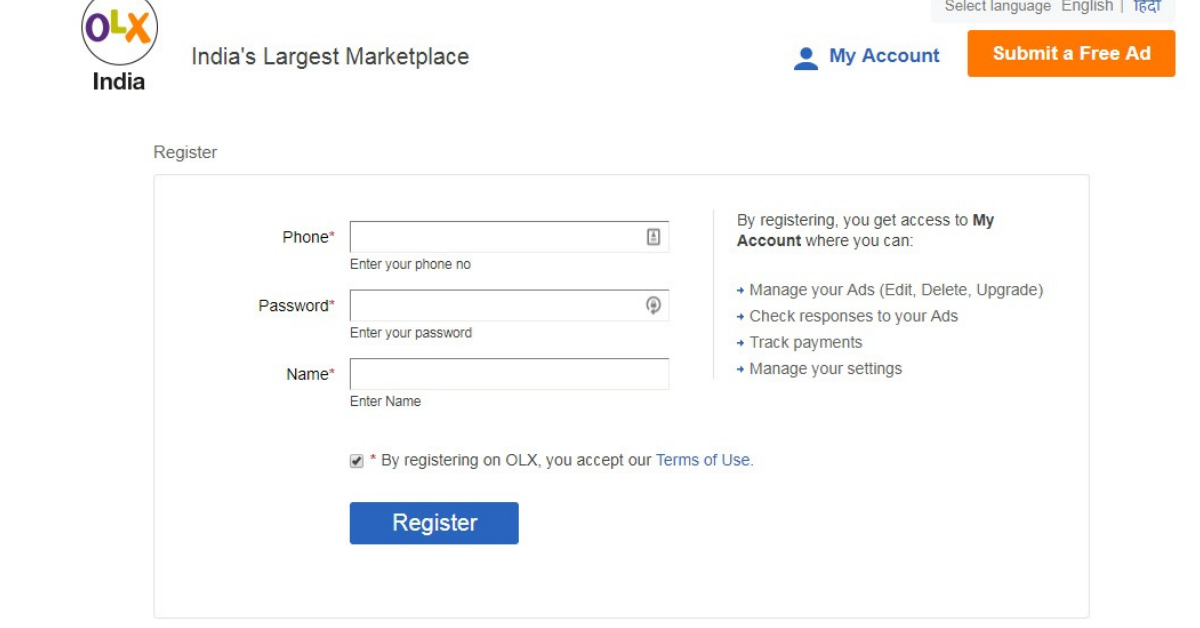Screen dimensions: 1200x628
Task: Open the Terms of Use link
Action: (702, 460)
